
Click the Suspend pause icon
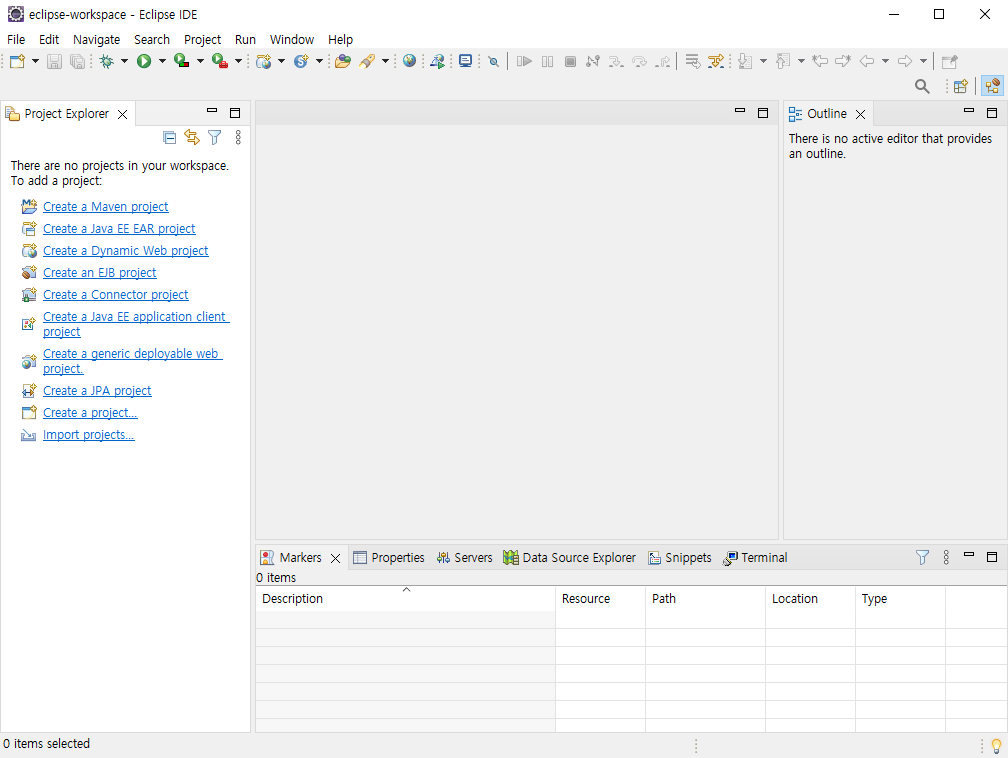point(547,61)
